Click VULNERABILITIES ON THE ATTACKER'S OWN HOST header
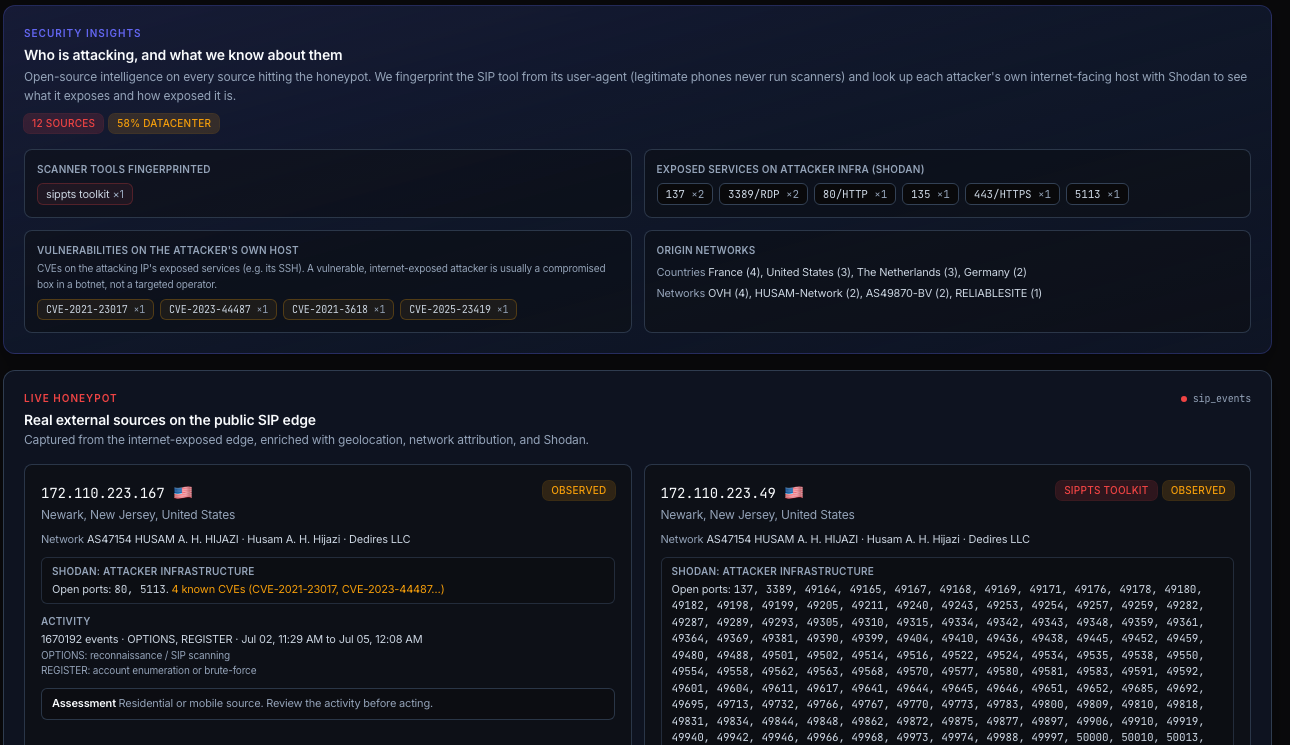The image size is (1290, 745). tap(168, 250)
